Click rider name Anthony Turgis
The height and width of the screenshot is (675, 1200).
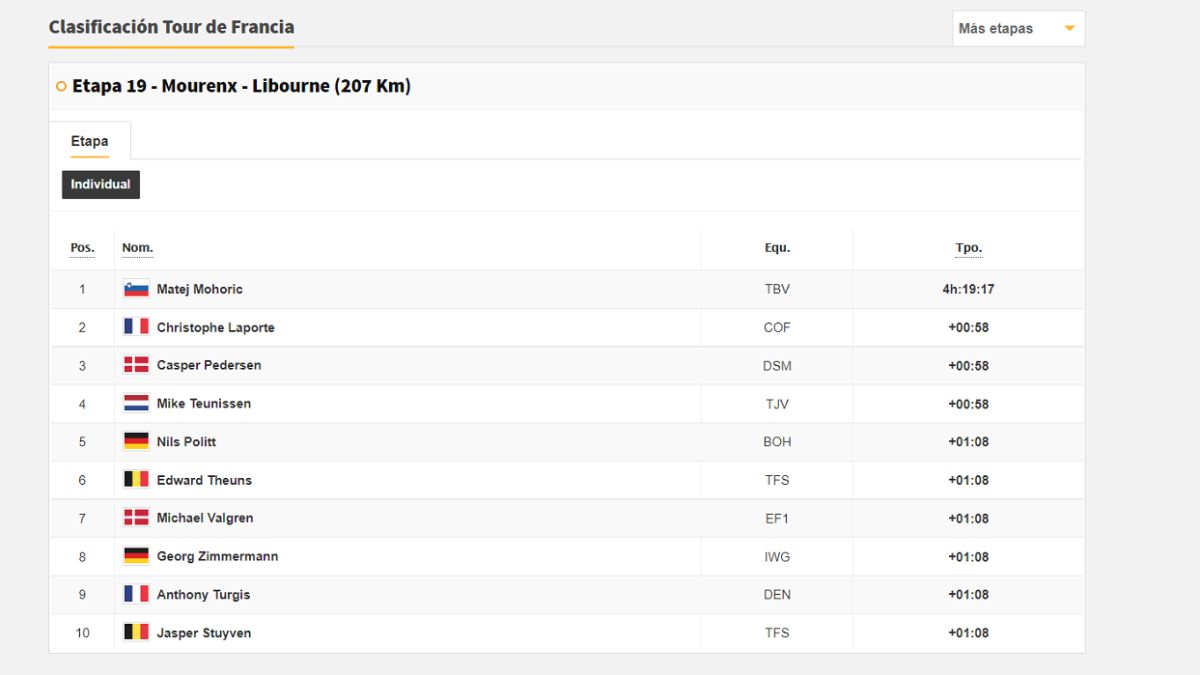click(204, 595)
